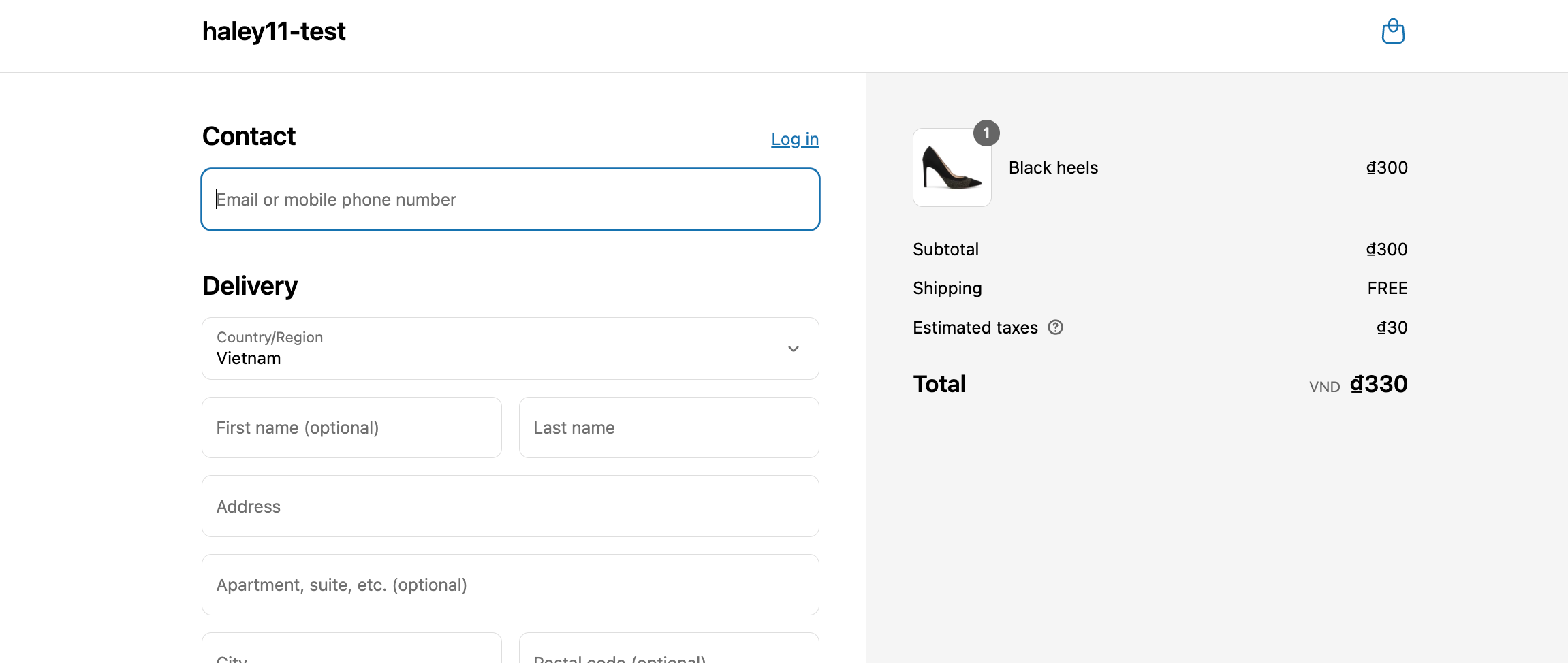This screenshot has width=1568, height=663.
Task: Click the Delivery section heading
Action: pyautogui.click(x=250, y=286)
